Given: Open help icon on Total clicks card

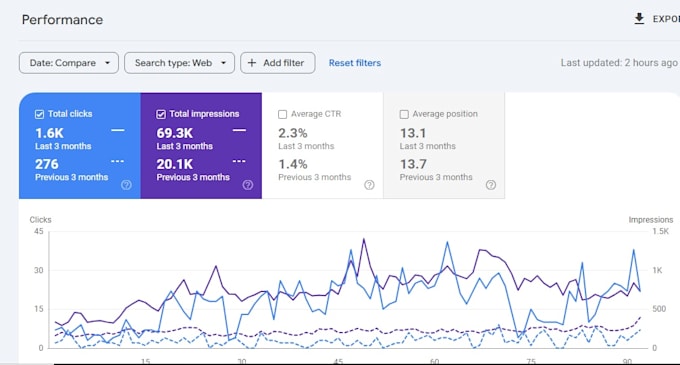Looking at the screenshot, I should [x=126, y=185].
